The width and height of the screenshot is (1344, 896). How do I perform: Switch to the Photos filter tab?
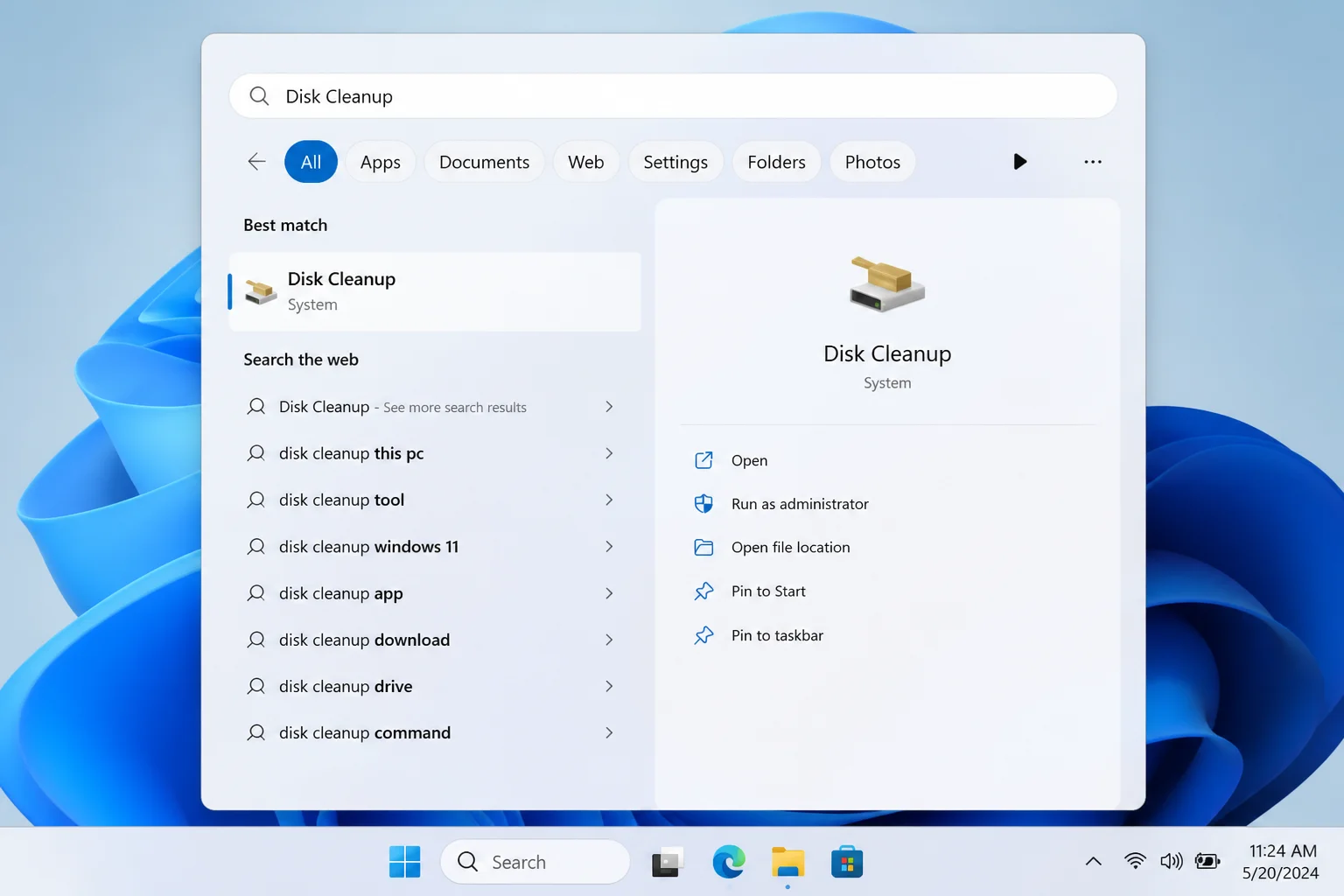click(872, 162)
